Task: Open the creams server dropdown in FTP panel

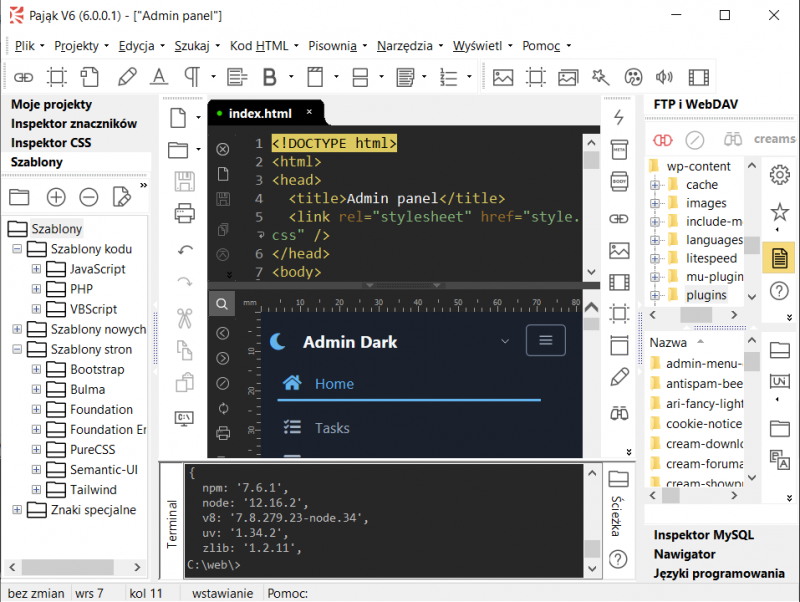Action: point(774,139)
